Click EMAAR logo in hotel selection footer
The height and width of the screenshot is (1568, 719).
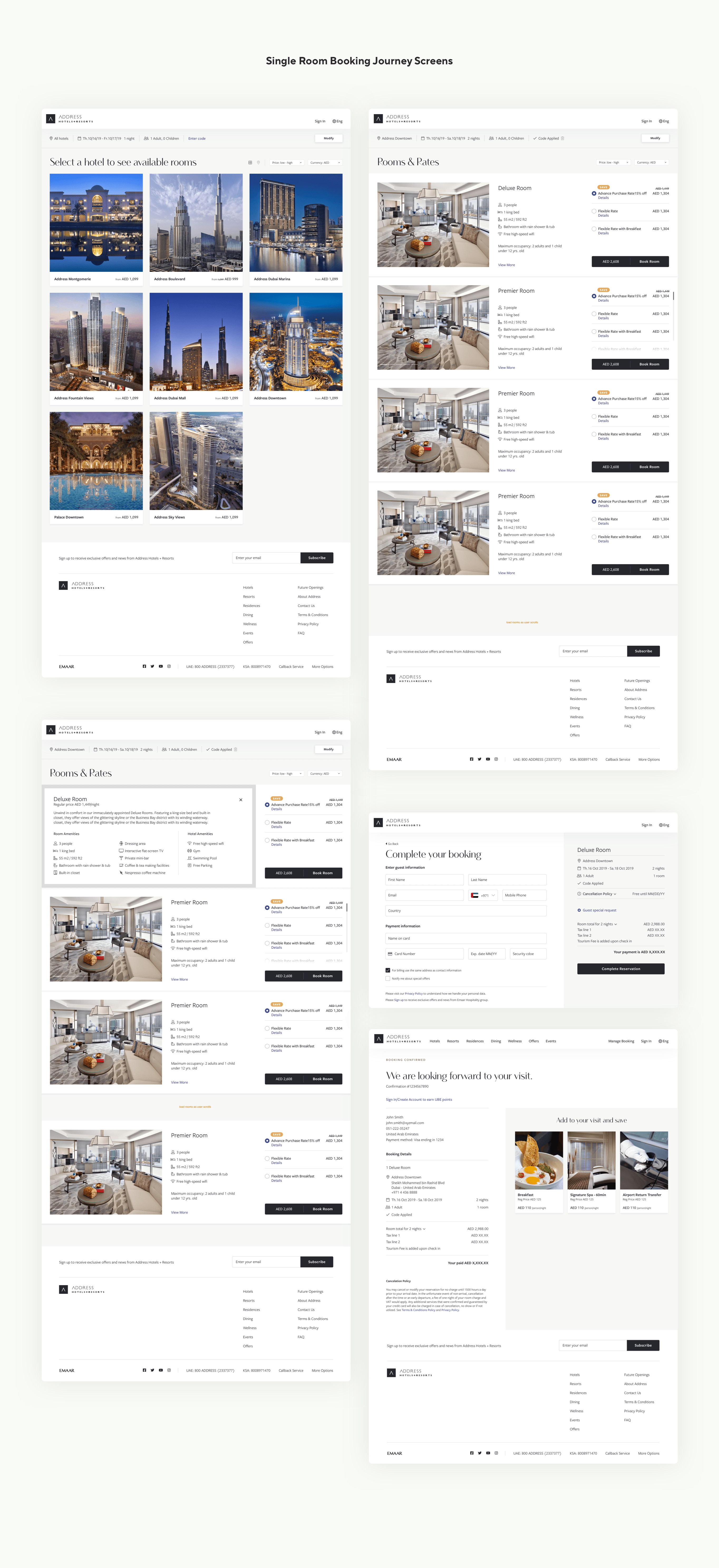(66, 666)
